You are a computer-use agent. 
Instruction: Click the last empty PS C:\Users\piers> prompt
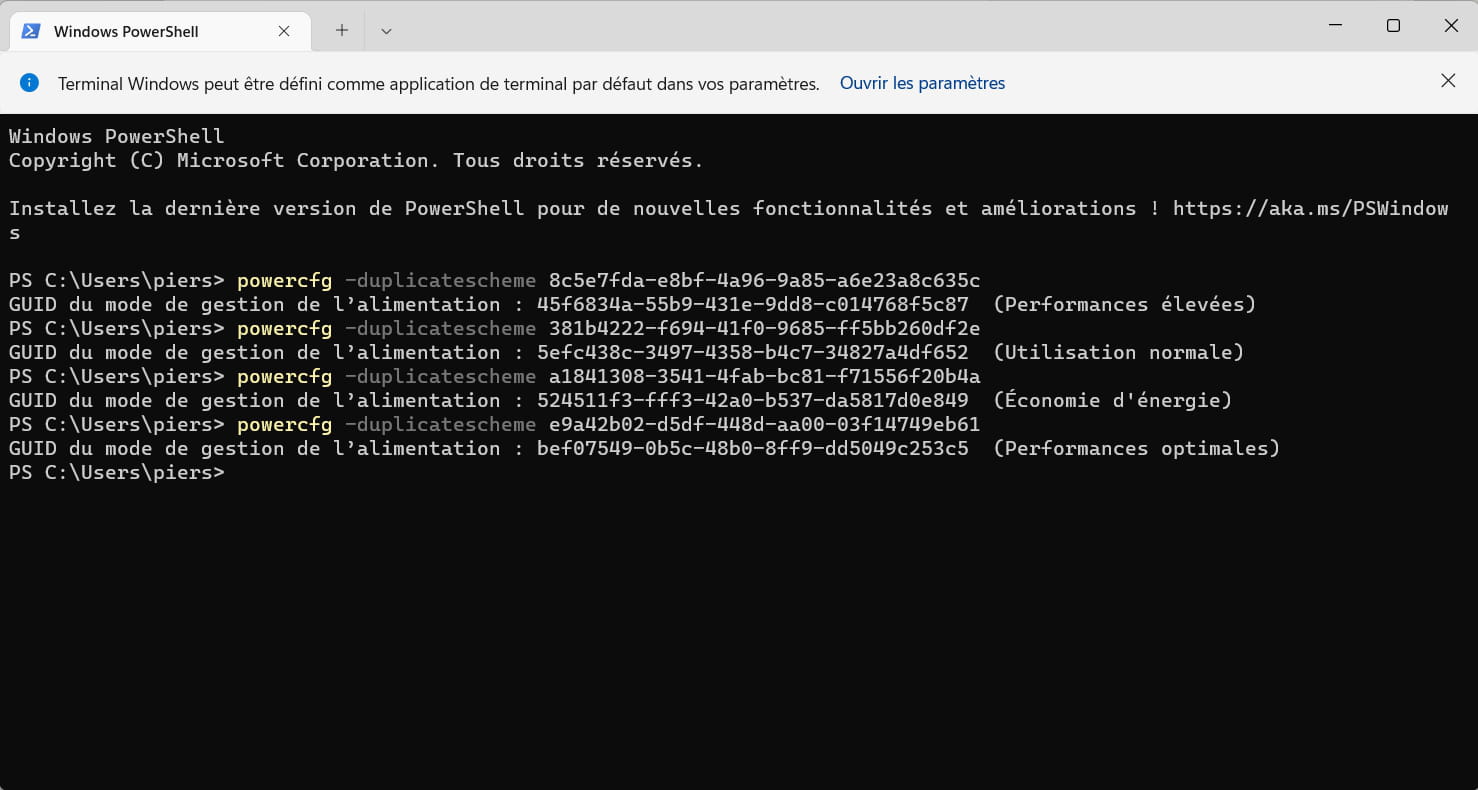pyautogui.click(x=117, y=472)
